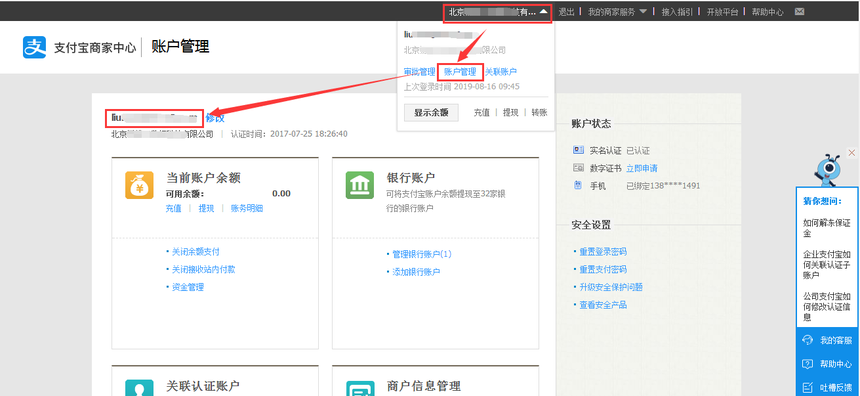Viewport: 860px width, 396px height.
Task: Open the mail envelope icon in top bar
Action: pyautogui.click(x=800, y=12)
